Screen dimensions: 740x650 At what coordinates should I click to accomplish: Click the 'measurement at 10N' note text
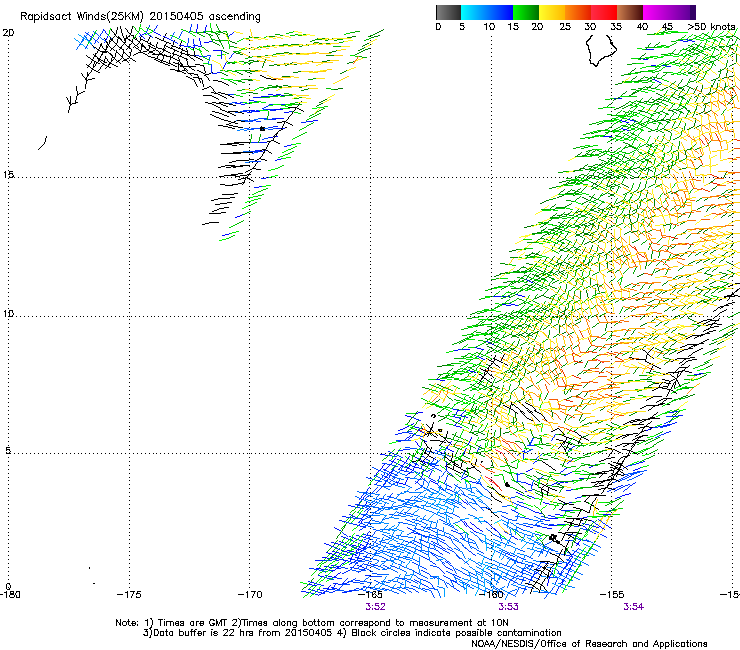tap(461, 623)
